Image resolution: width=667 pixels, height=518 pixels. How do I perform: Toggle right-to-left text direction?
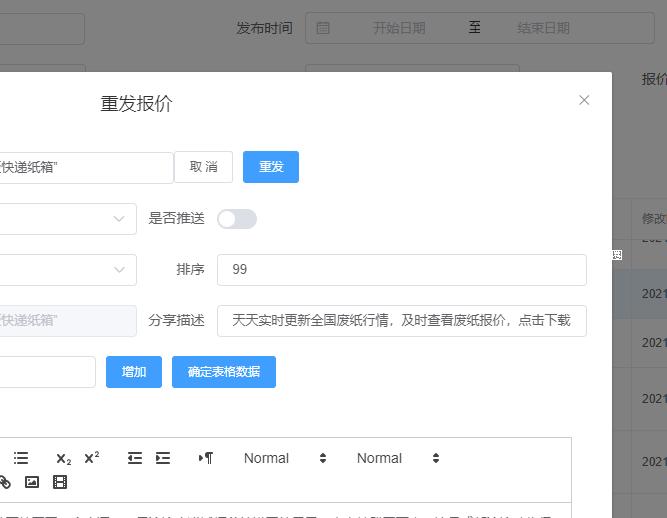206,458
